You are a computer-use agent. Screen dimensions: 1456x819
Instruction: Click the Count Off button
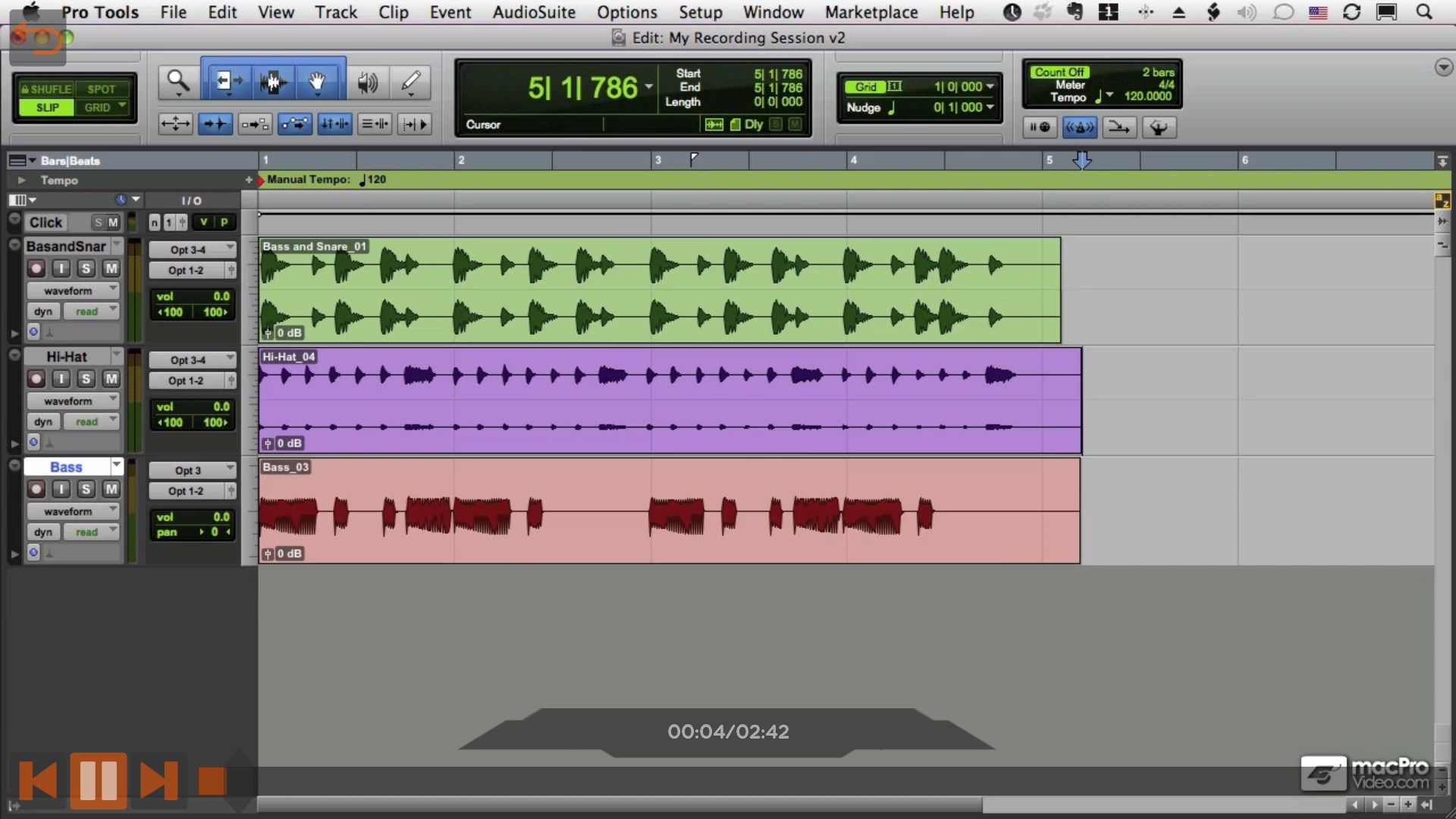[x=1059, y=72]
